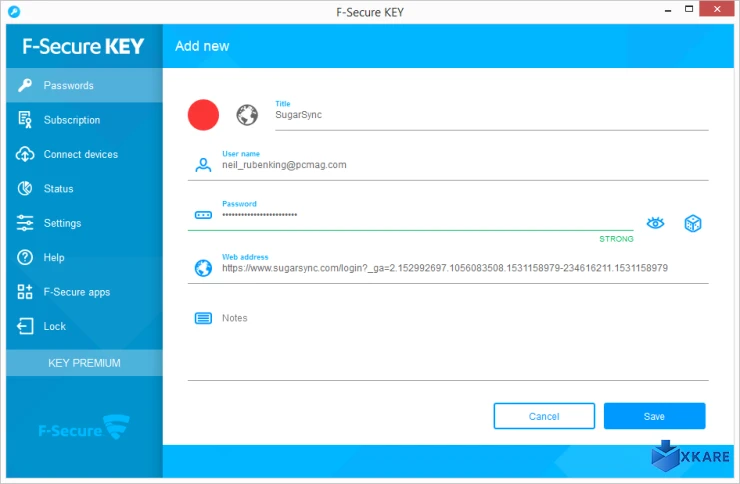Go to Connect devices
The image size is (740, 484).
(x=84, y=154)
